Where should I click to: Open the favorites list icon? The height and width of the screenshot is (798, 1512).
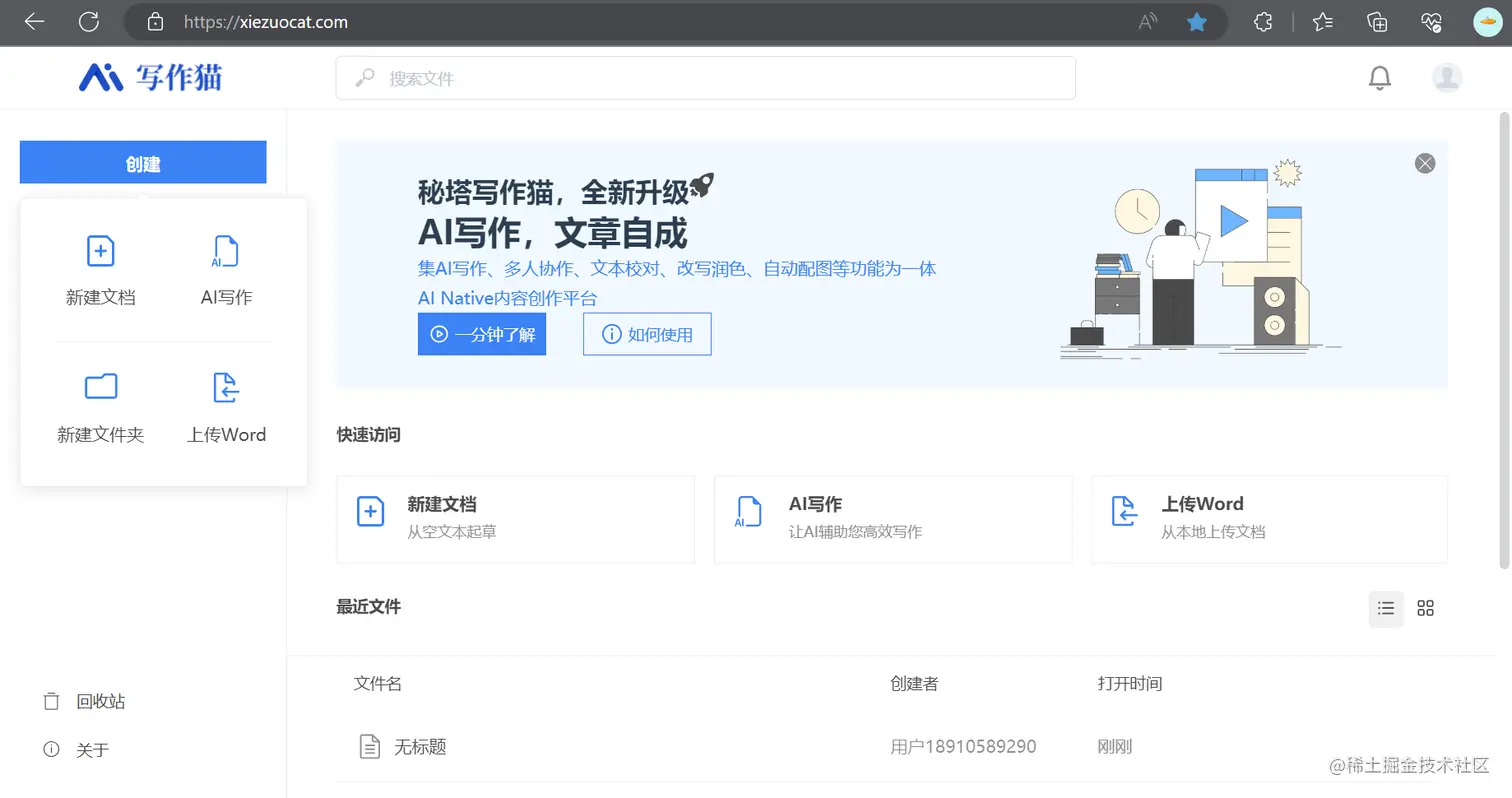[x=1323, y=22]
